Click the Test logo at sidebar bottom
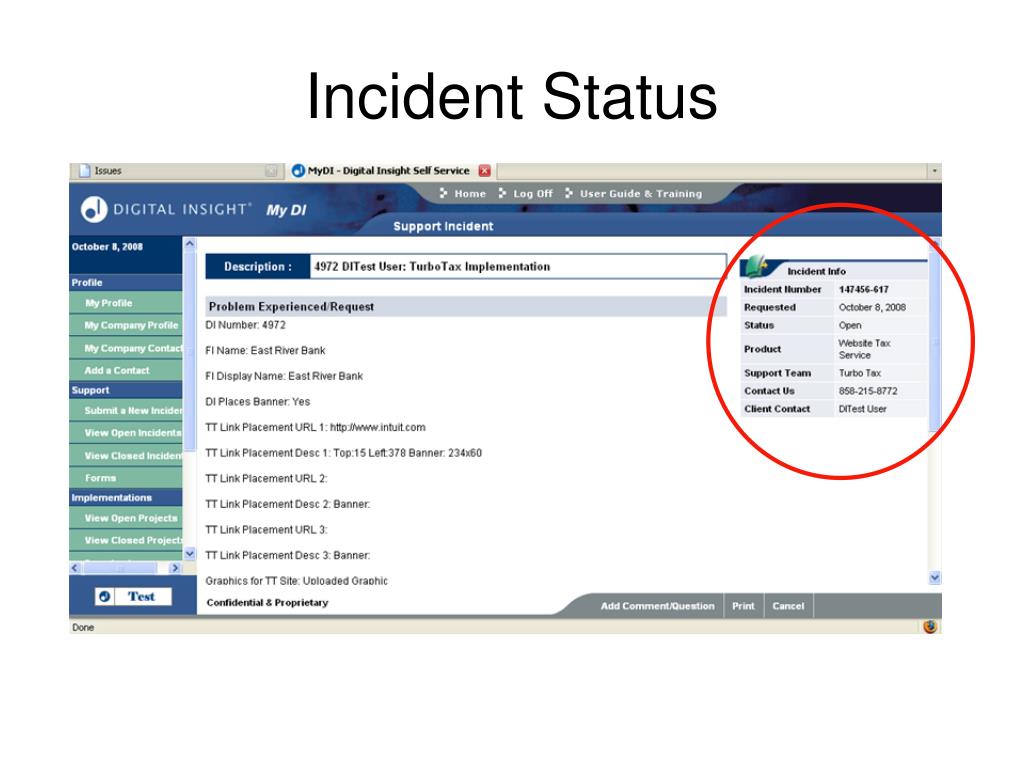This screenshot has height=768, width=1024. point(133,596)
